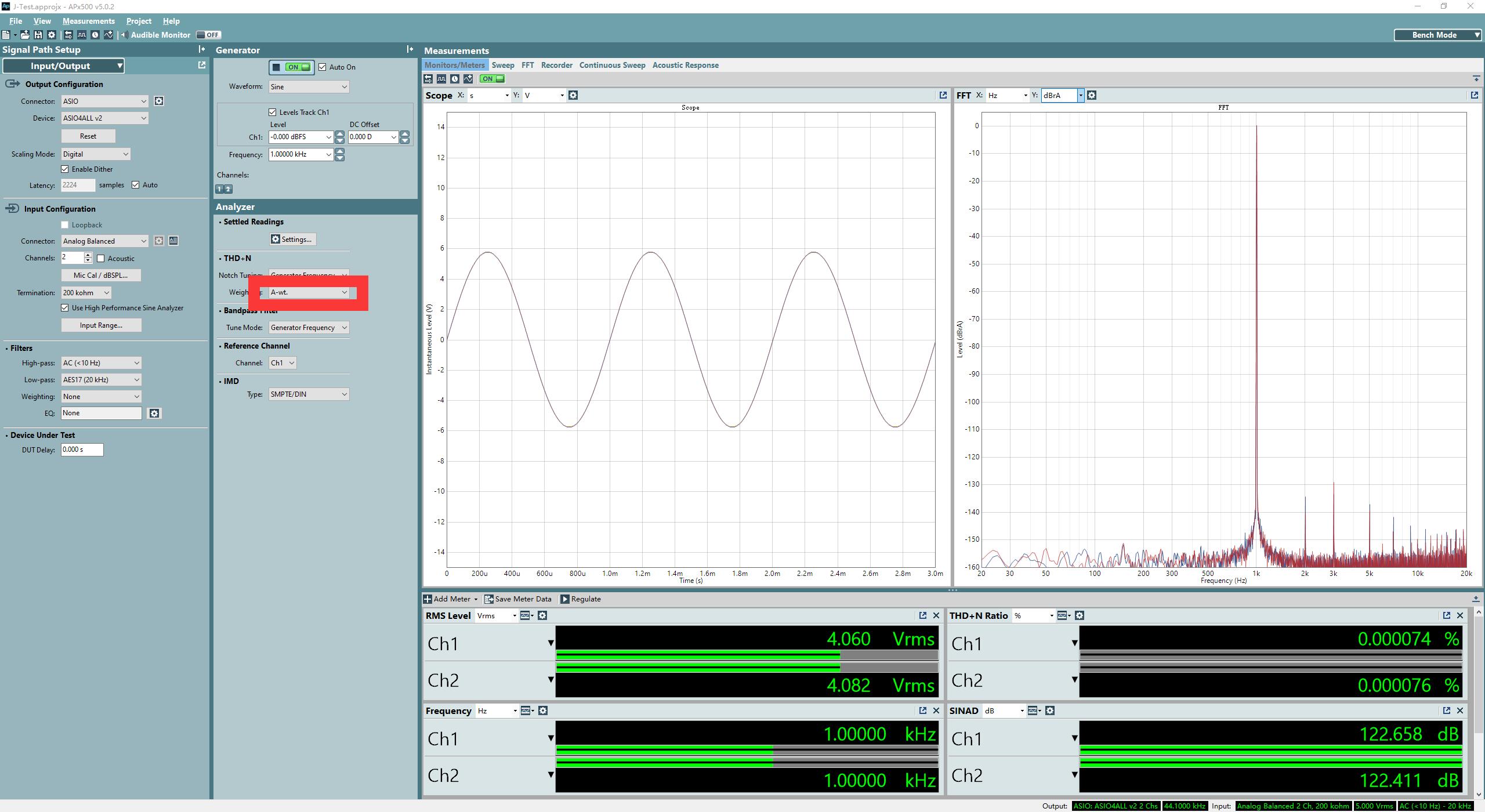Create a new project from main toolbar

(x=6, y=35)
